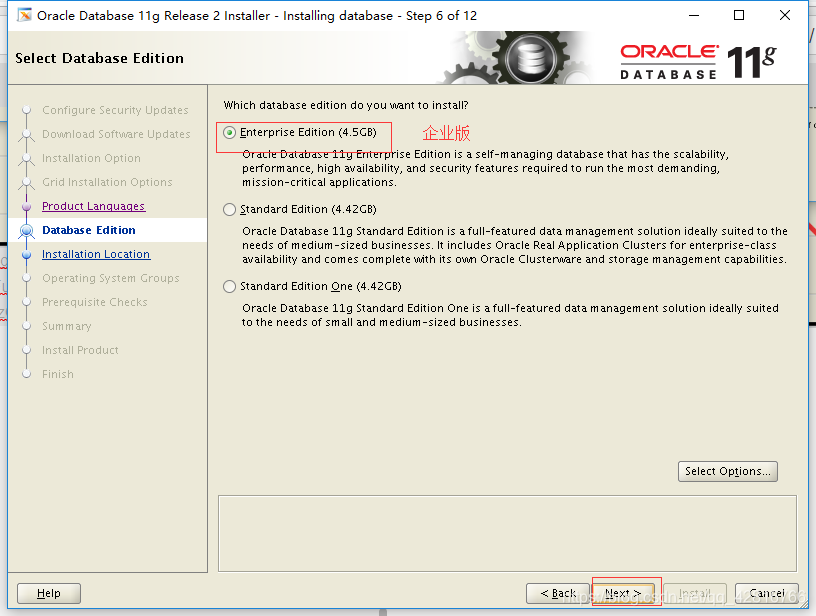Click the Install Product step label
The height and width of the screenshot is (616, 816).
tap(80, 350)
